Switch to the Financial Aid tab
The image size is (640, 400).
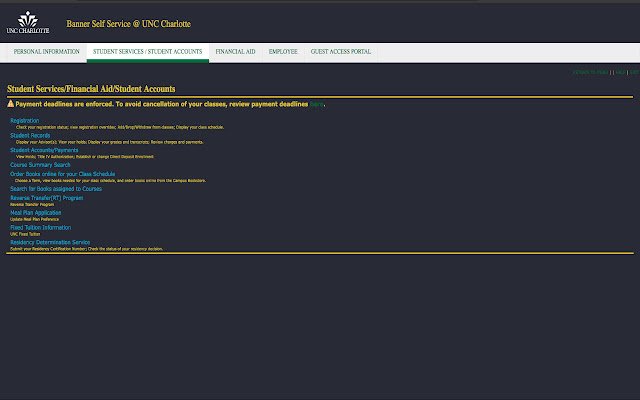236,52
